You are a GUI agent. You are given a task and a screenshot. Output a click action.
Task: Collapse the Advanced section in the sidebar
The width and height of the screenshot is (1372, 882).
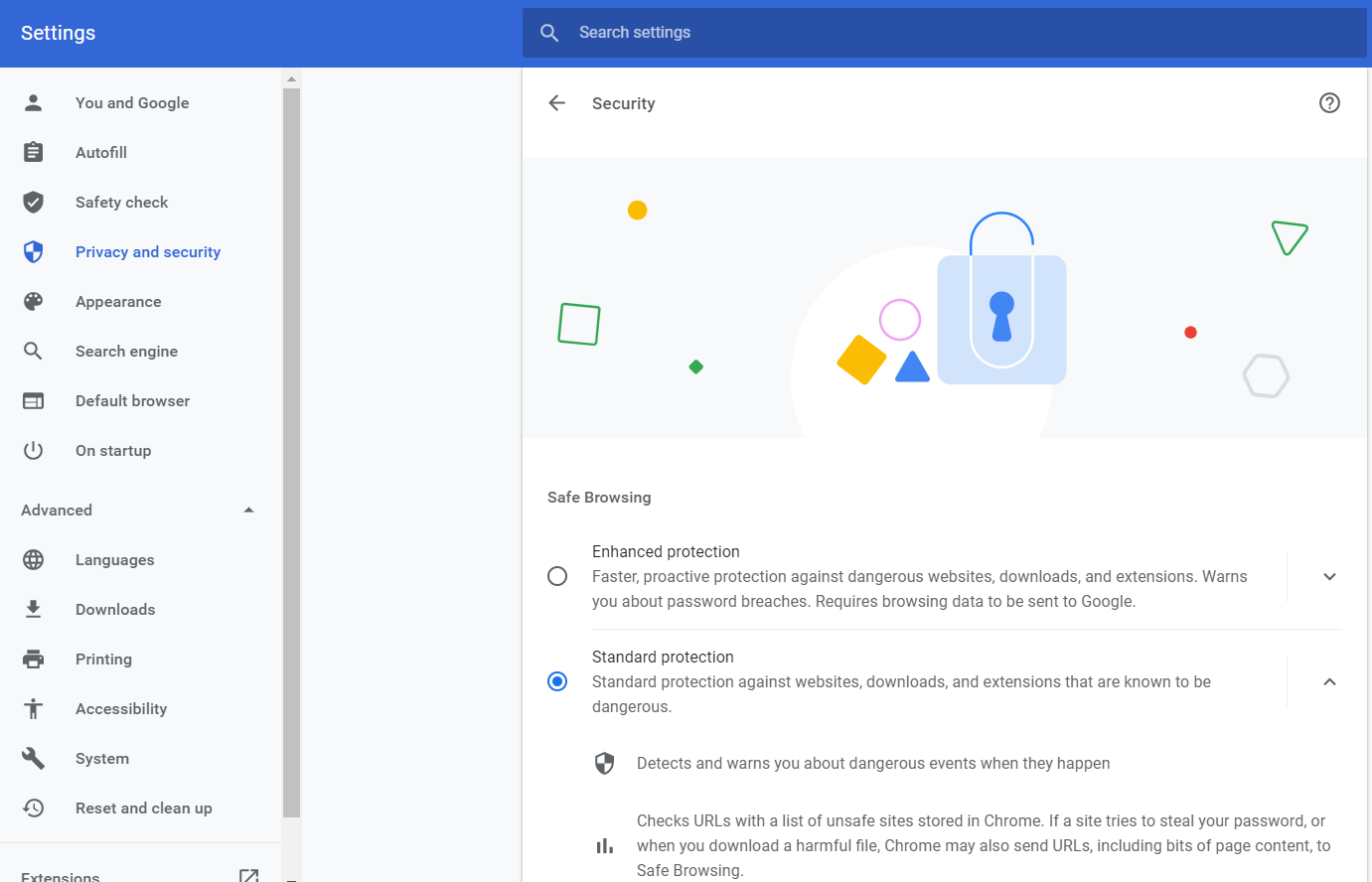248,511
